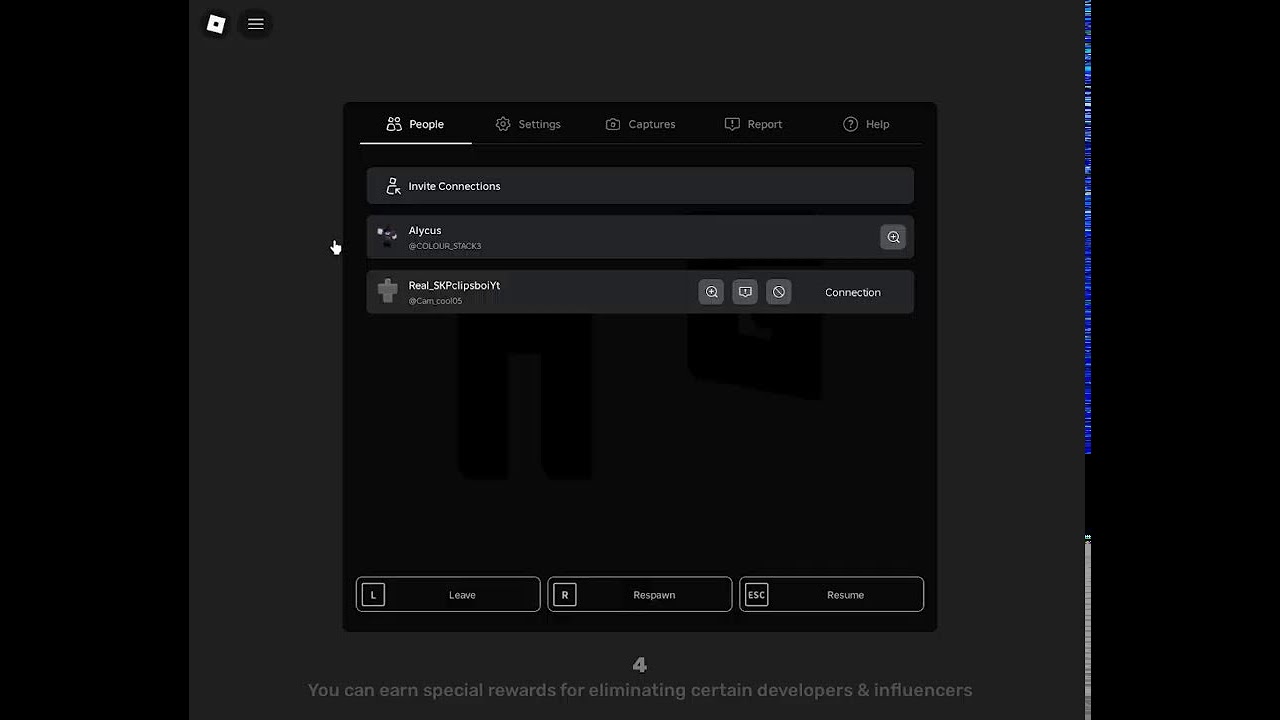Open the Help tab
Image resolution: width=1280 pixels, height=720 pixels.
coord(866,124)
